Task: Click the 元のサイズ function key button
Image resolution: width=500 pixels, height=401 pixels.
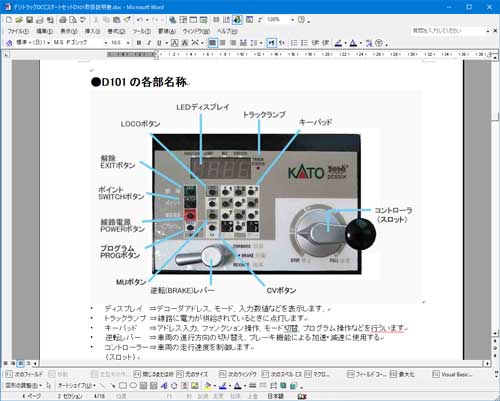Action: tap(192, 374)
